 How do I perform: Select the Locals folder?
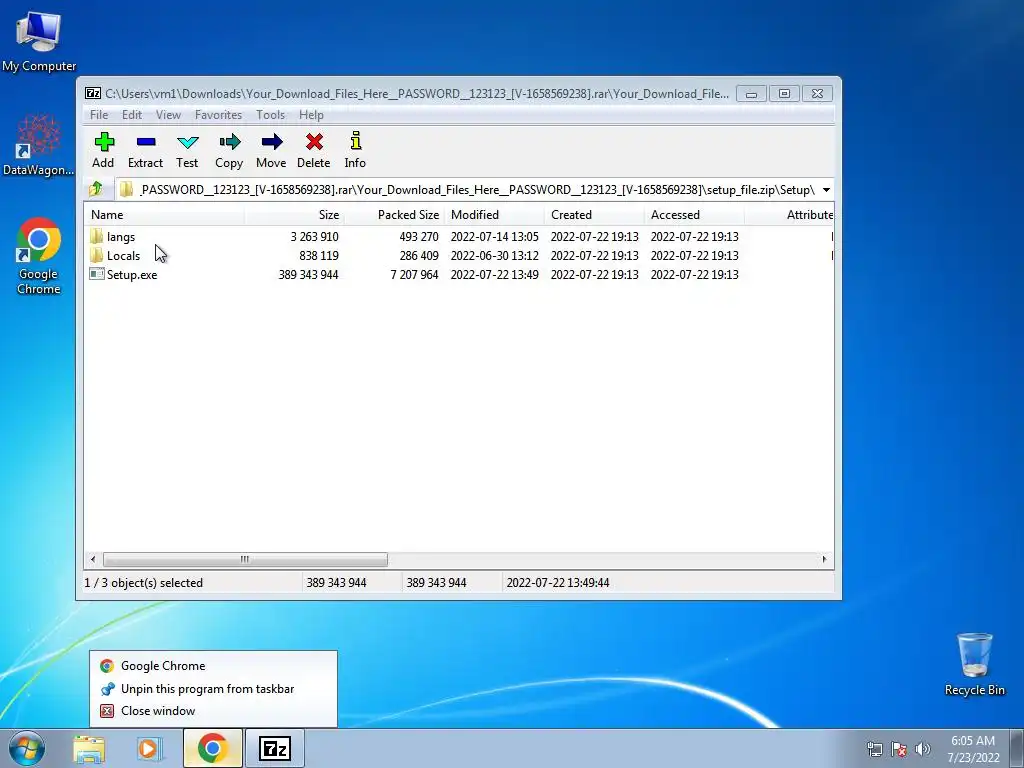coord(123,256)
